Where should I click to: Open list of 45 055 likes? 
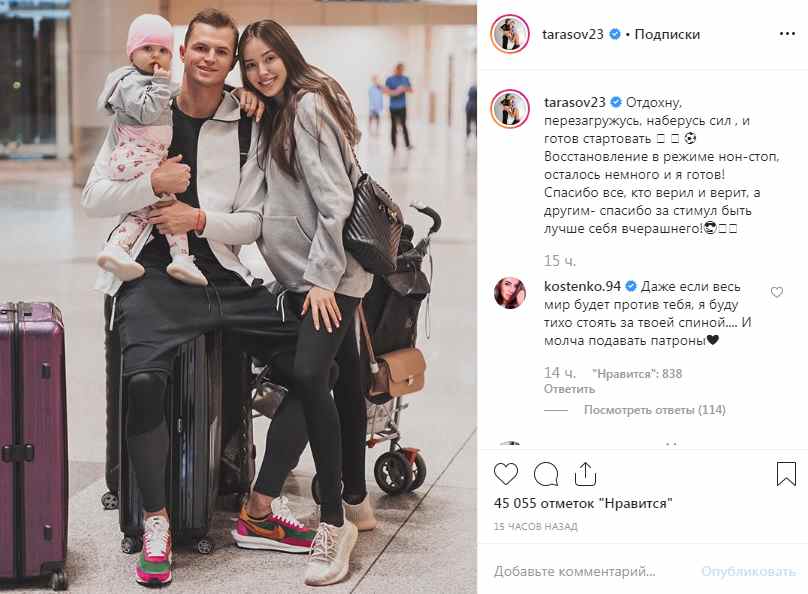pyautogui.click(x=583, y=503)
